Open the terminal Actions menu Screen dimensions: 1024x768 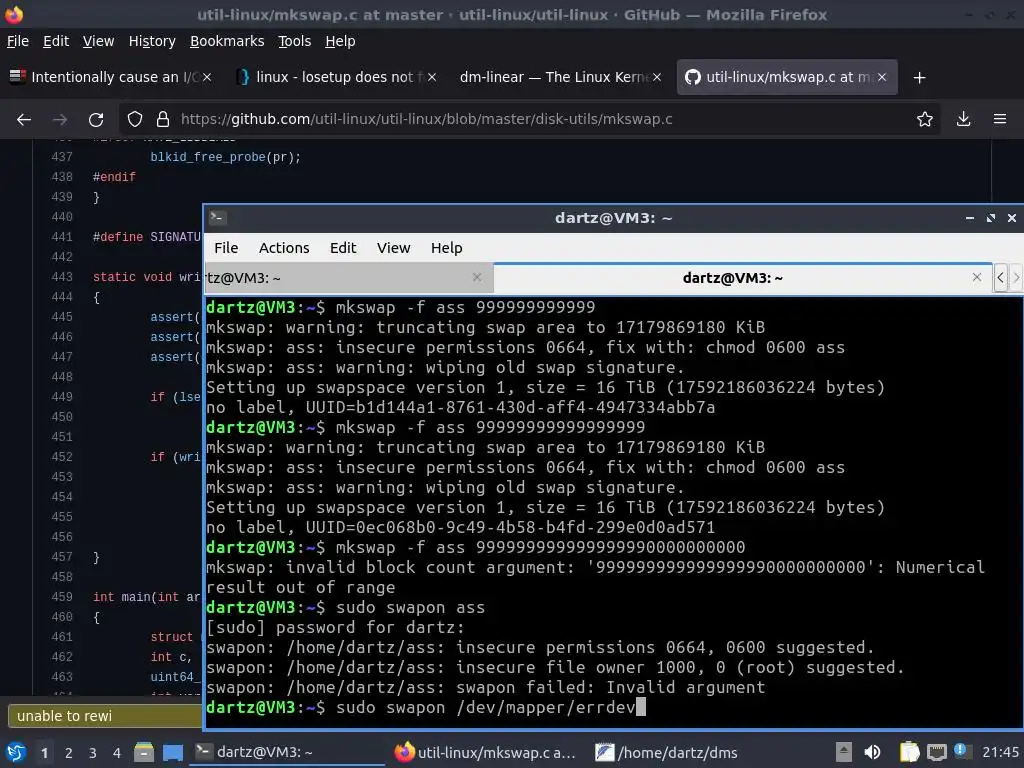click(x=284, y=248)
